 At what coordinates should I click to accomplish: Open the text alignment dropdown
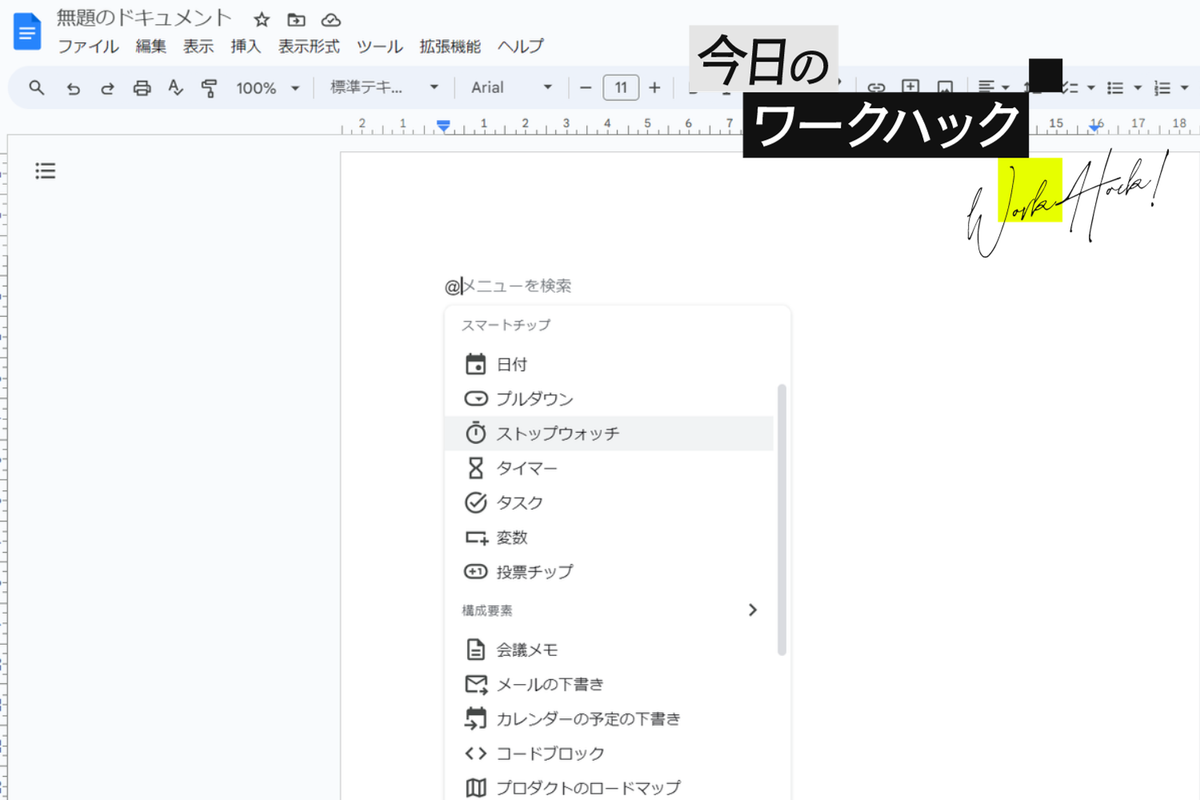(x=994, y=88)
